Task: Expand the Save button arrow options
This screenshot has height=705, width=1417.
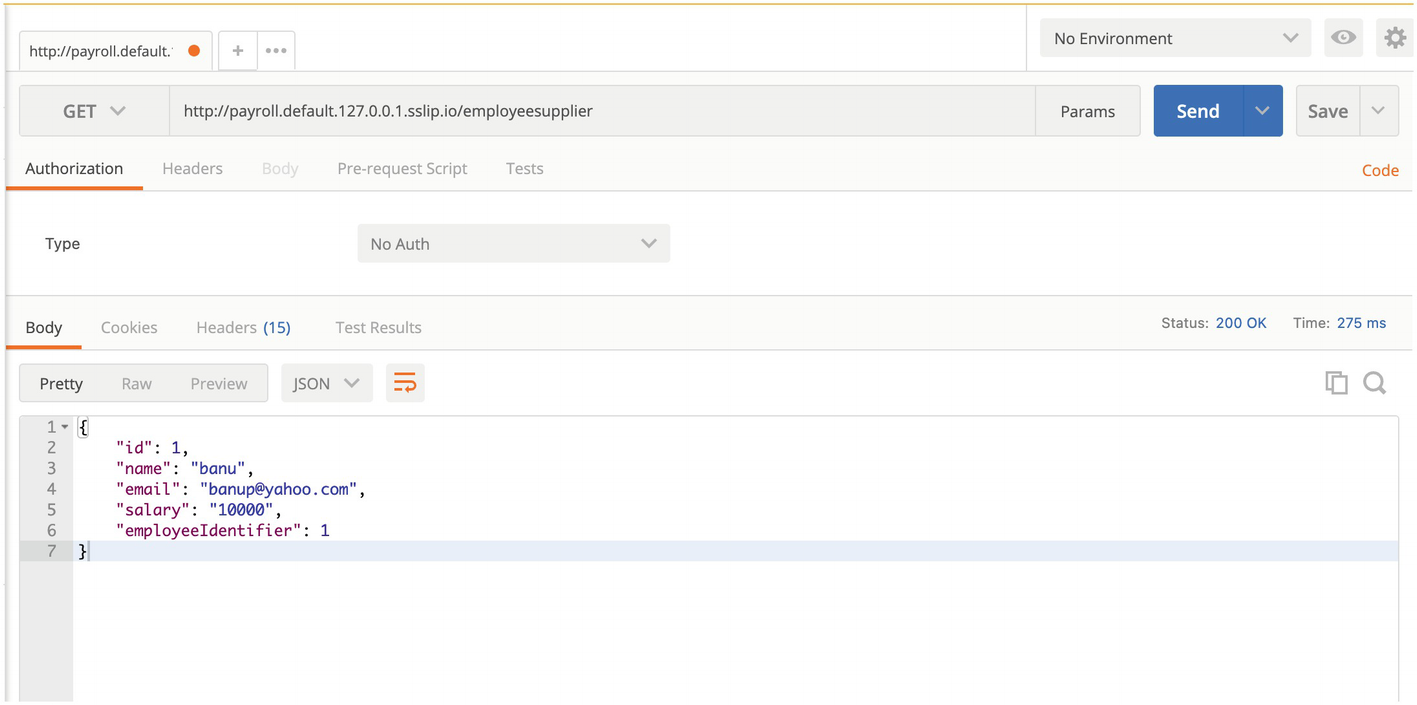Action: (1378, 111)
